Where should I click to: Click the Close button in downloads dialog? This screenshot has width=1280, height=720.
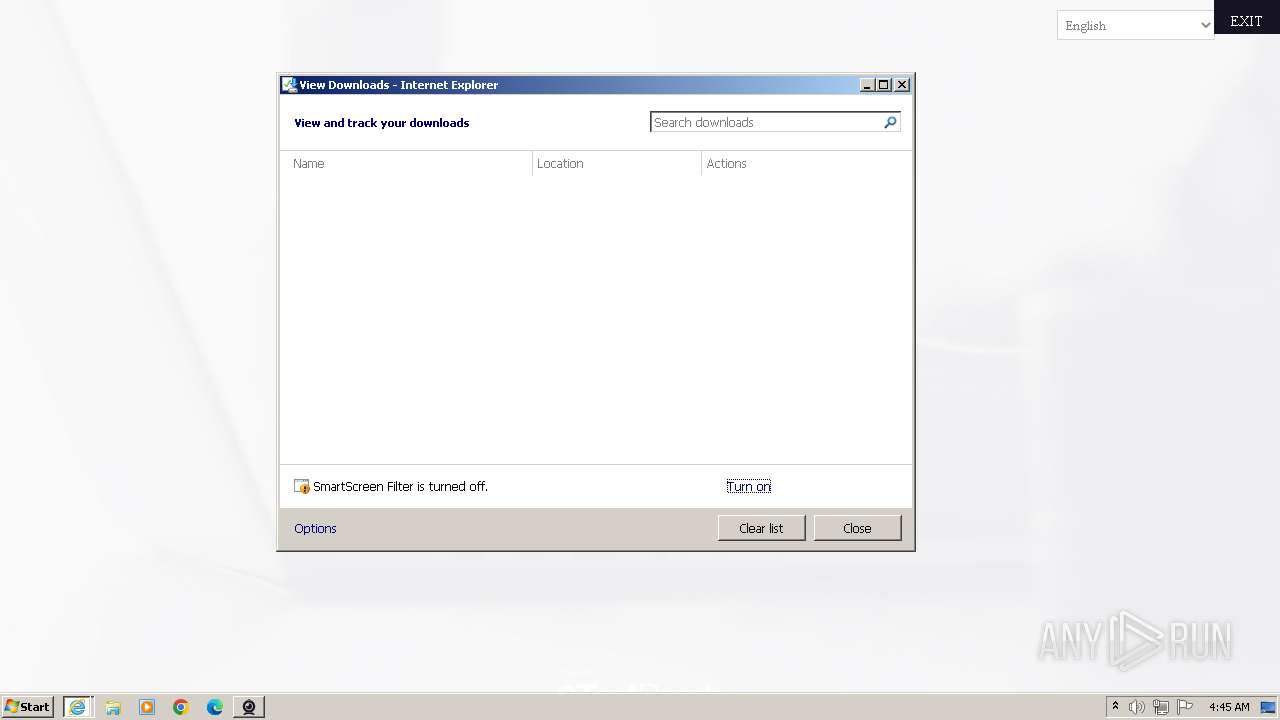coord(857,528)
